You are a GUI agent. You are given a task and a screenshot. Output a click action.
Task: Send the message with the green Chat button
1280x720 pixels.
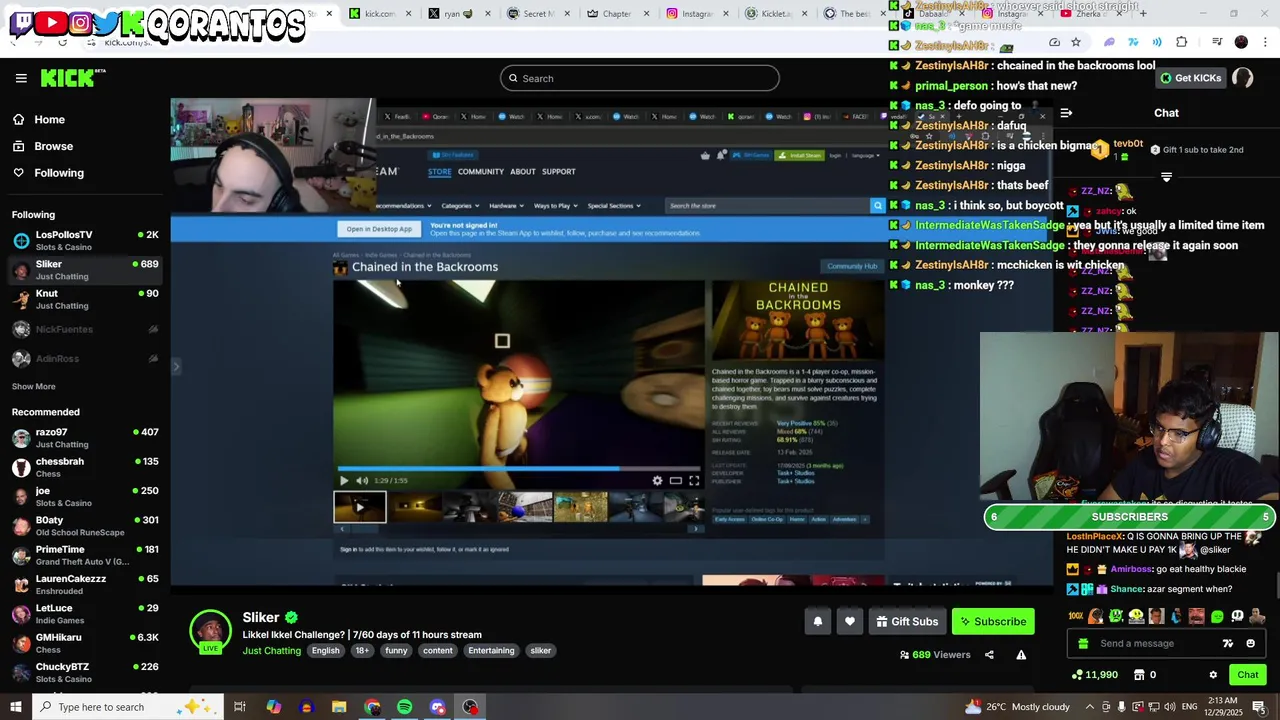[x=1247, y=675]
